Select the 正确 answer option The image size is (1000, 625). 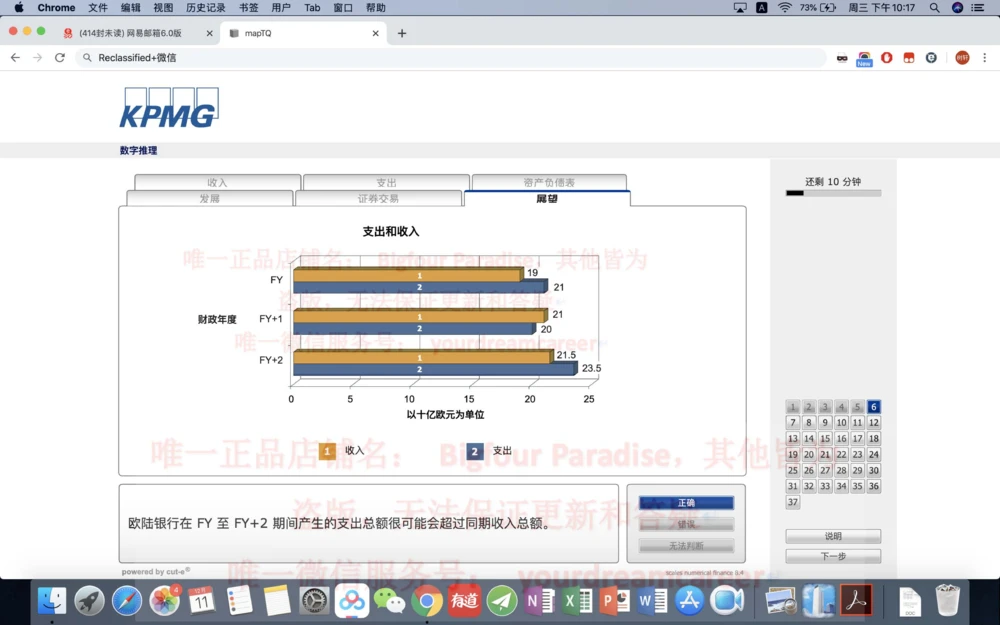pos(686,503)
